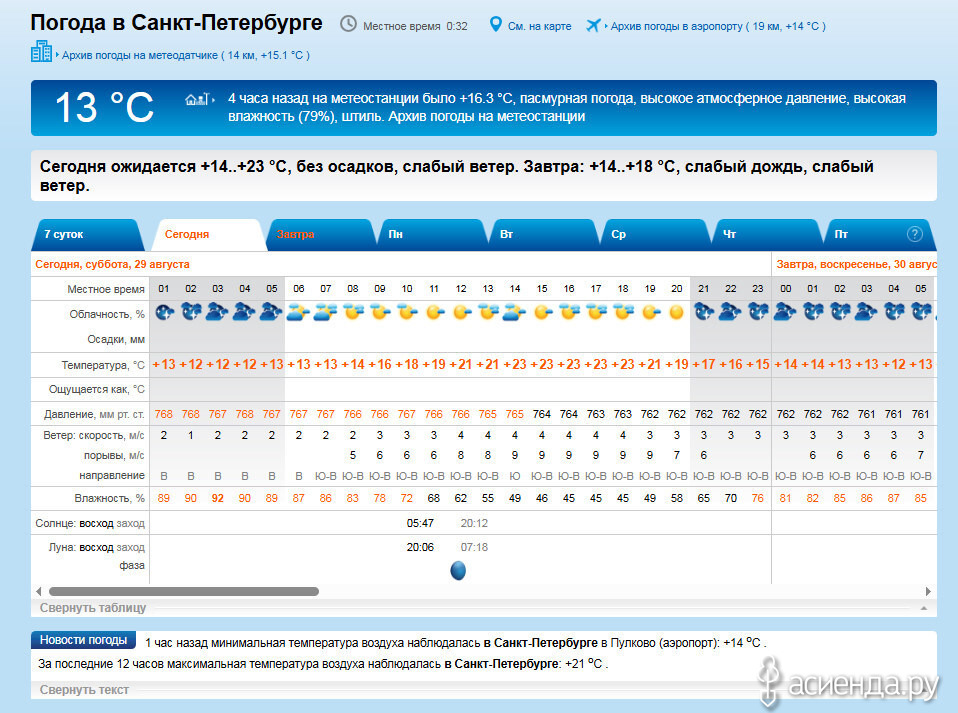
Task: Open the Чт forecast tab
Action: 768,235
